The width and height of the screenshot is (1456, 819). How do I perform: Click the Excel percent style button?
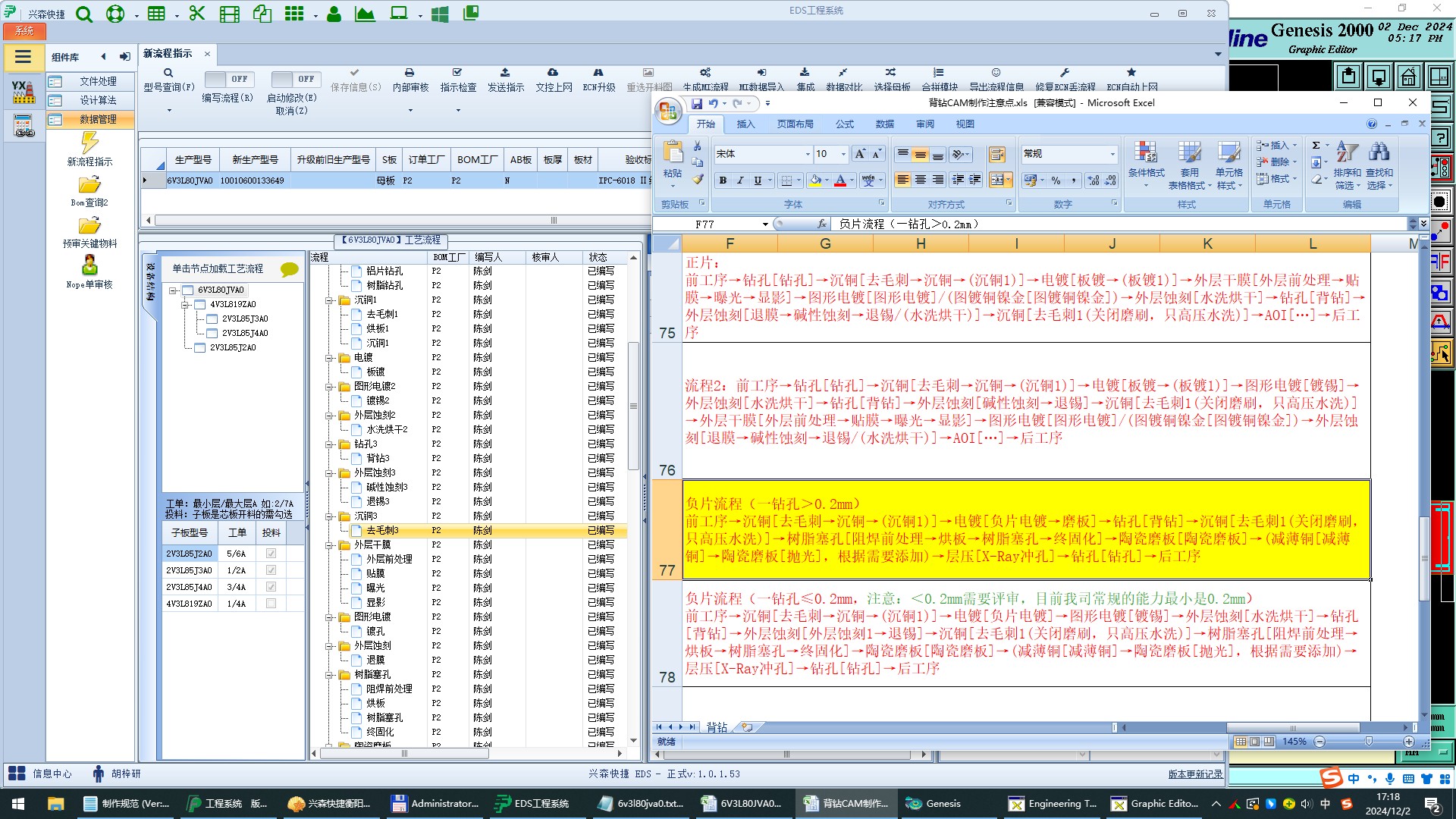point(1056,180)
